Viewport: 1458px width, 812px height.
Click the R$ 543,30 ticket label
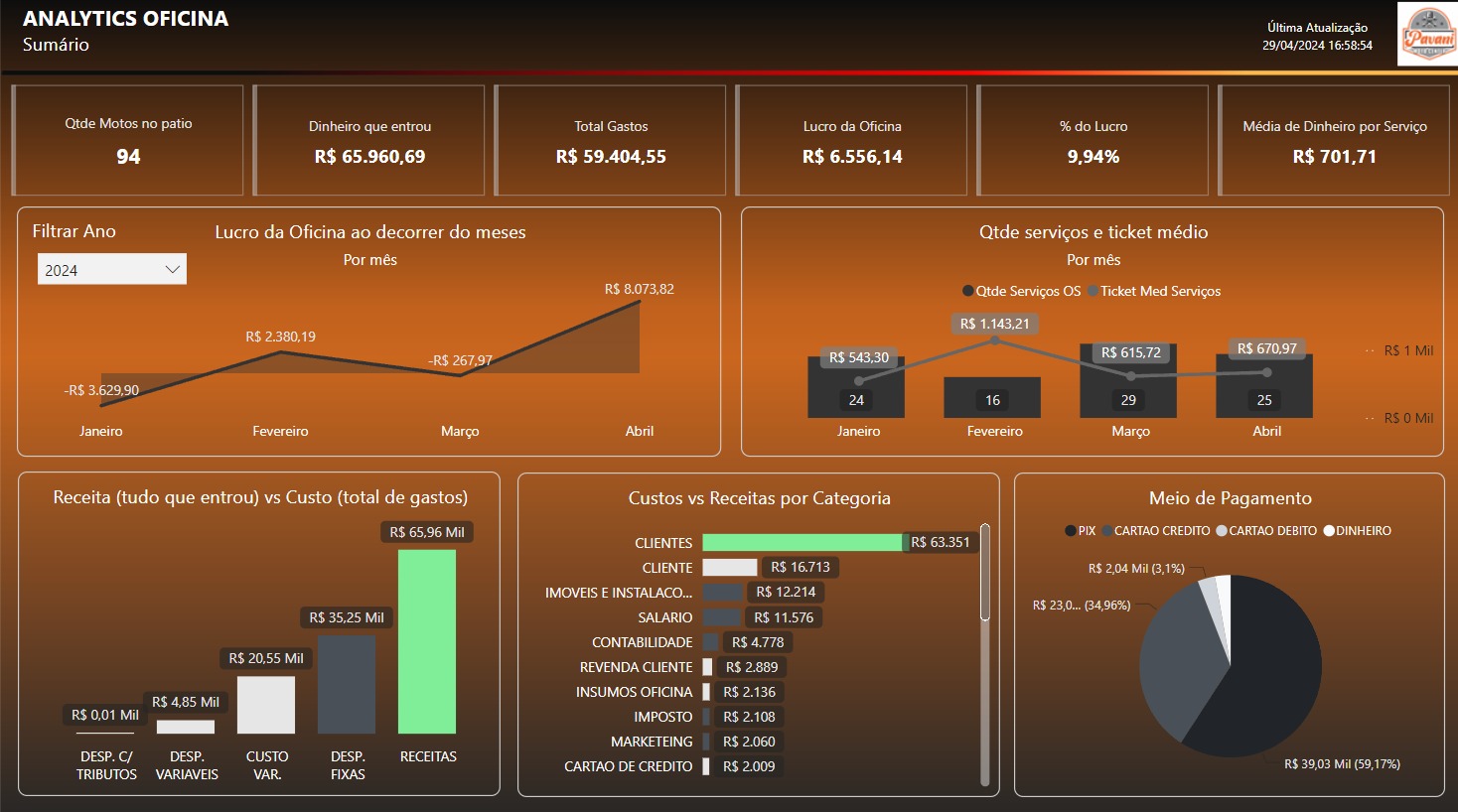coord(859,357)
